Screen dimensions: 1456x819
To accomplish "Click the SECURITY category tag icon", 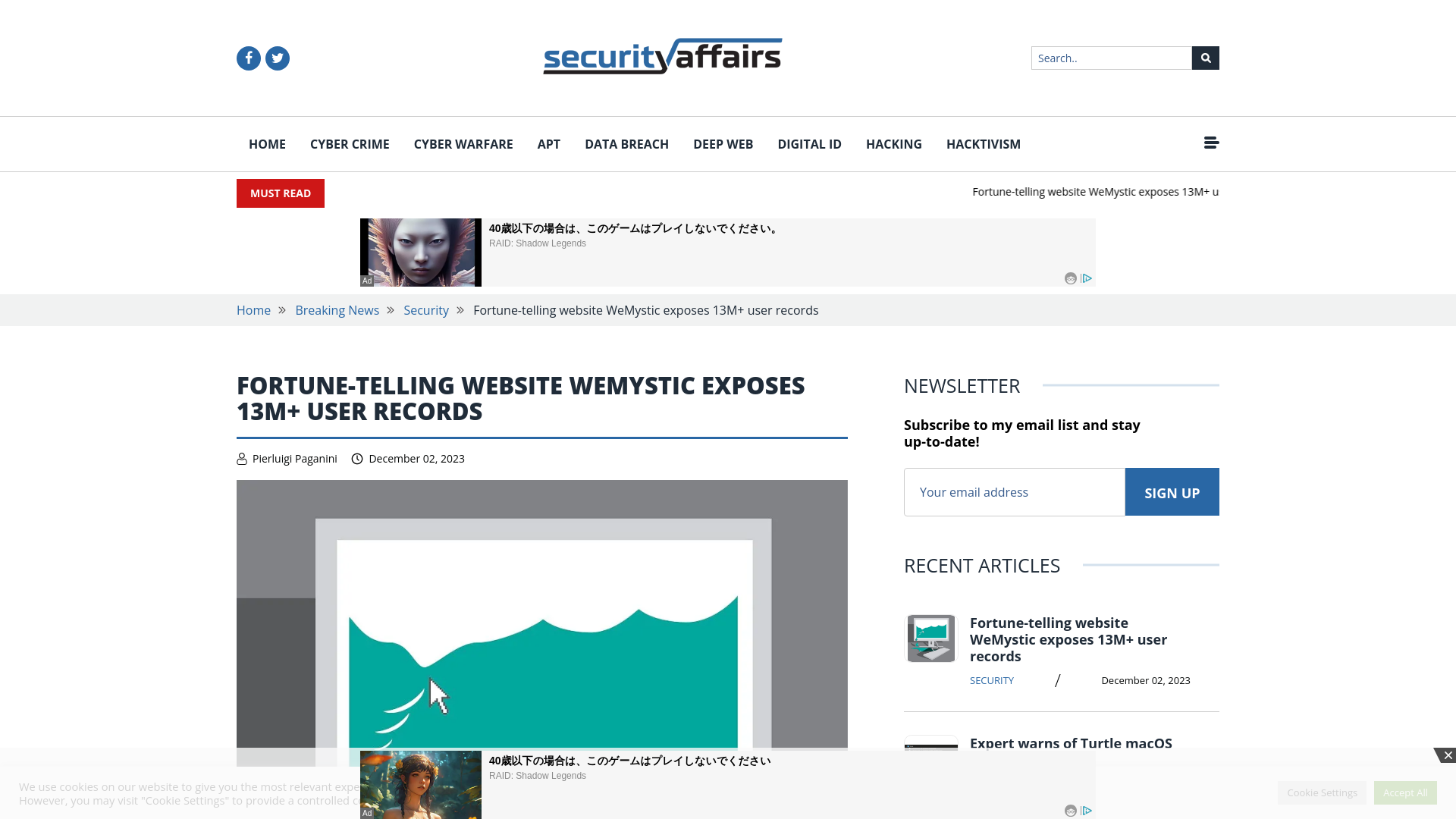I will 992,680.
